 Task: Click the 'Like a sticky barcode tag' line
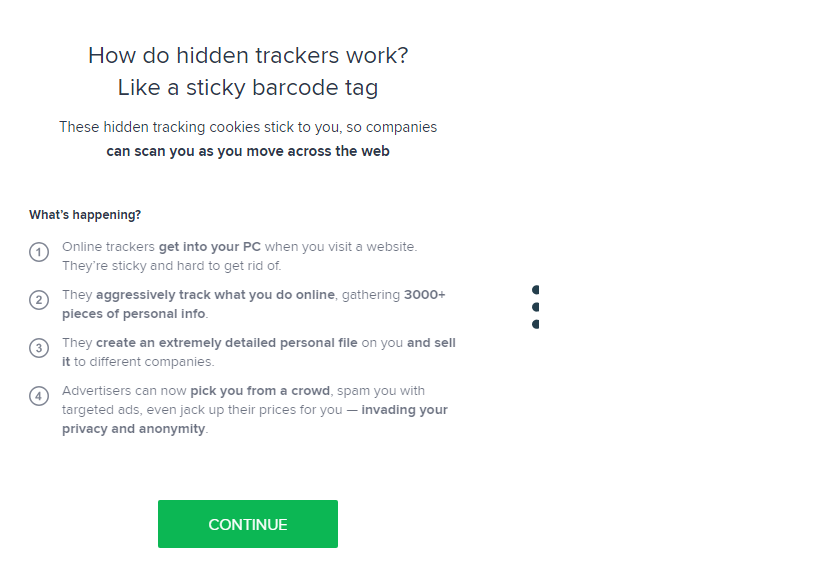(248, 87)
